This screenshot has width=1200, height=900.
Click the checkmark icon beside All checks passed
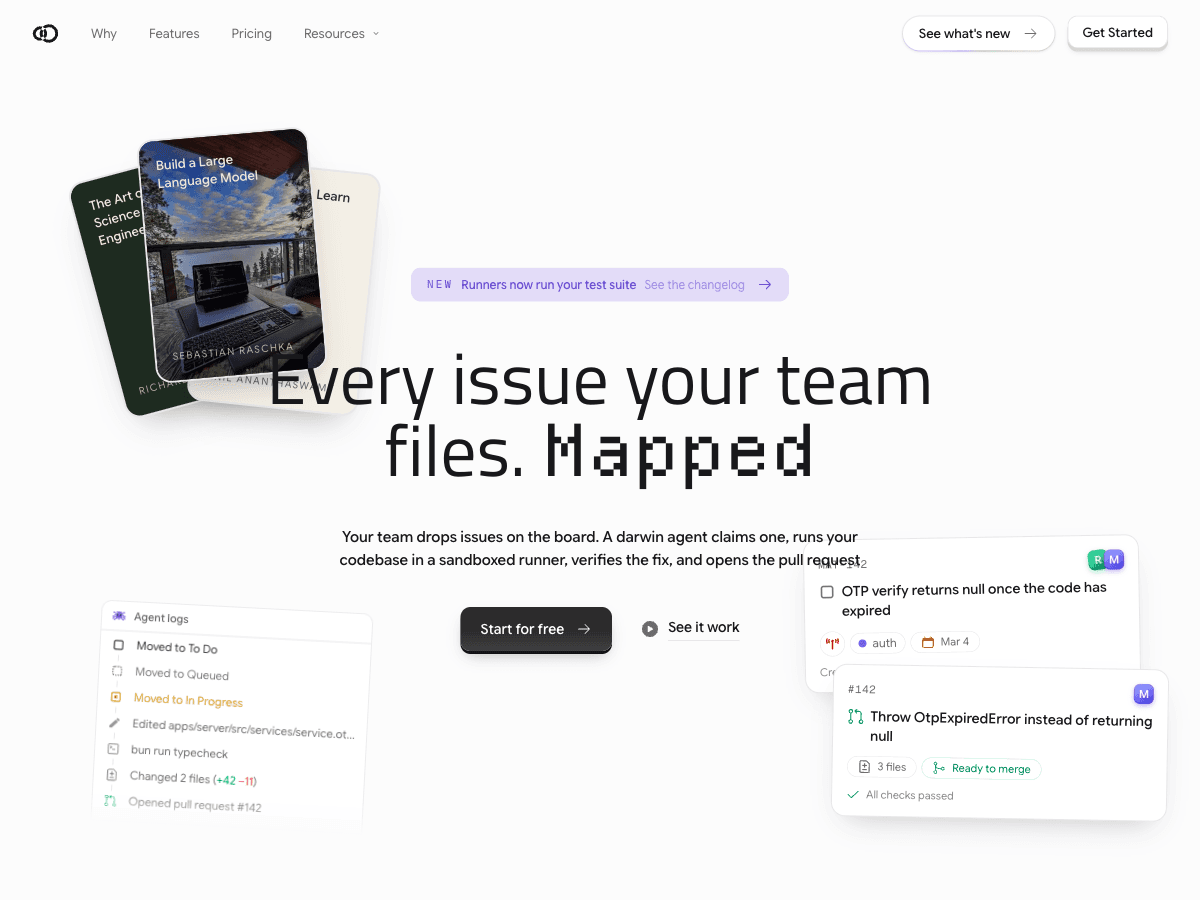[853, 795]
